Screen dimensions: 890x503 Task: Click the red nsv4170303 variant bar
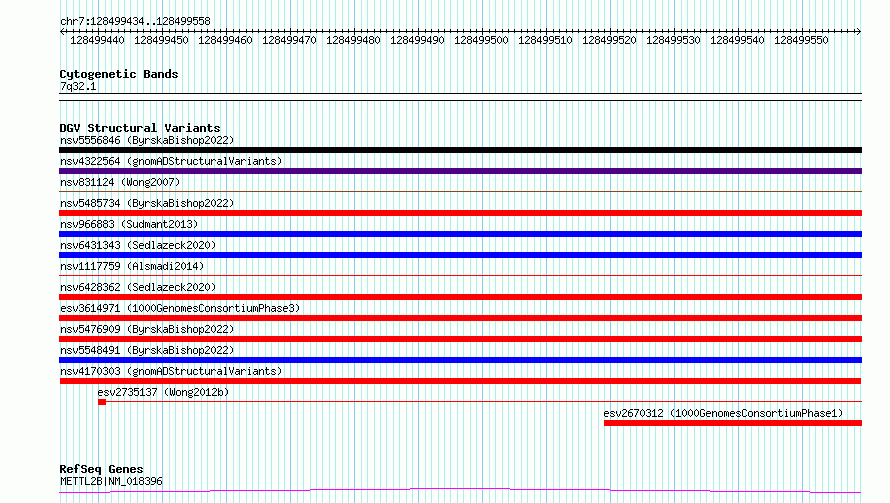(460, 381)
